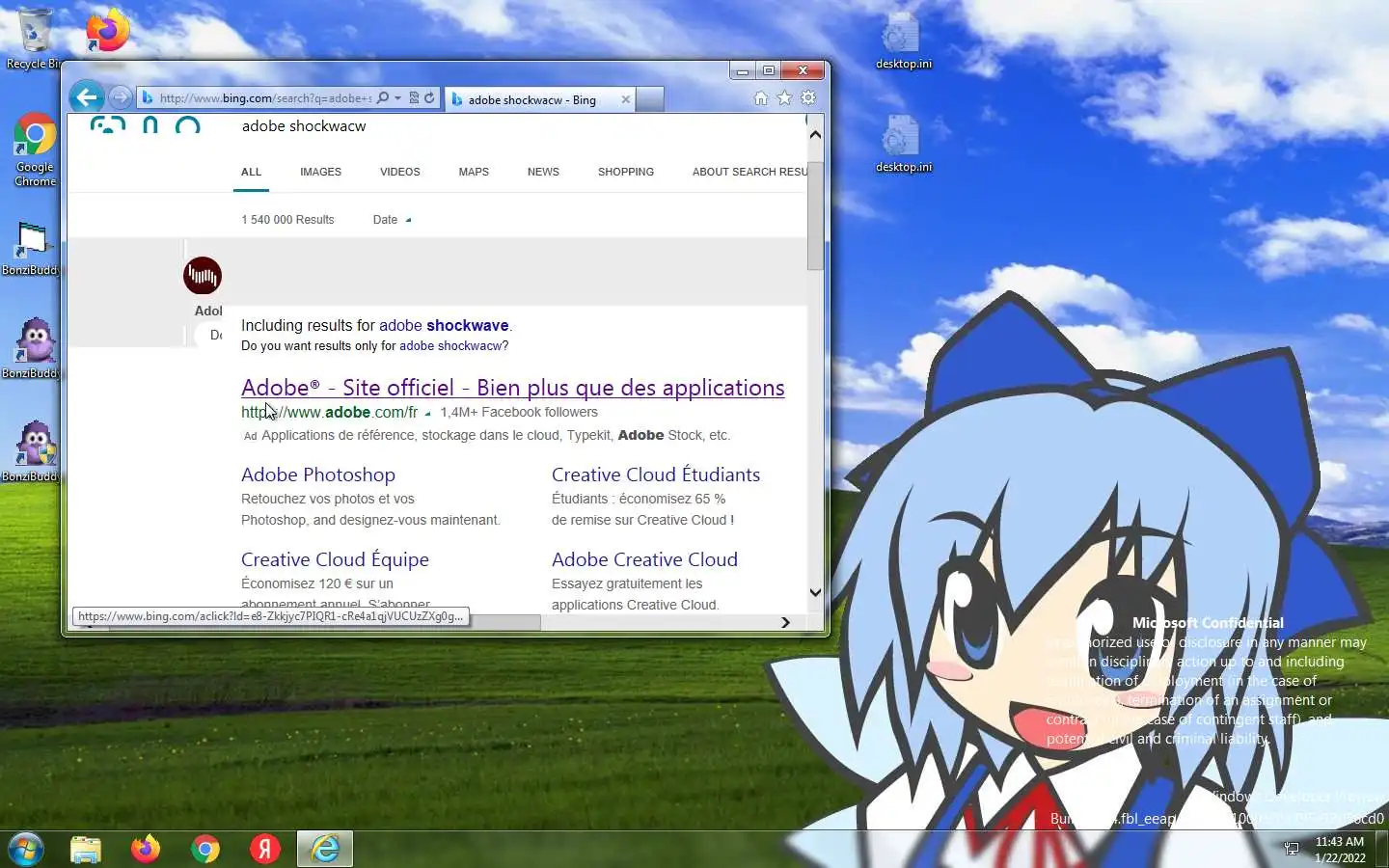Click the '1,4M+ Facebook followers' text
The height and width of the screenshot is (868, 1389).
[x=519, y=413]
